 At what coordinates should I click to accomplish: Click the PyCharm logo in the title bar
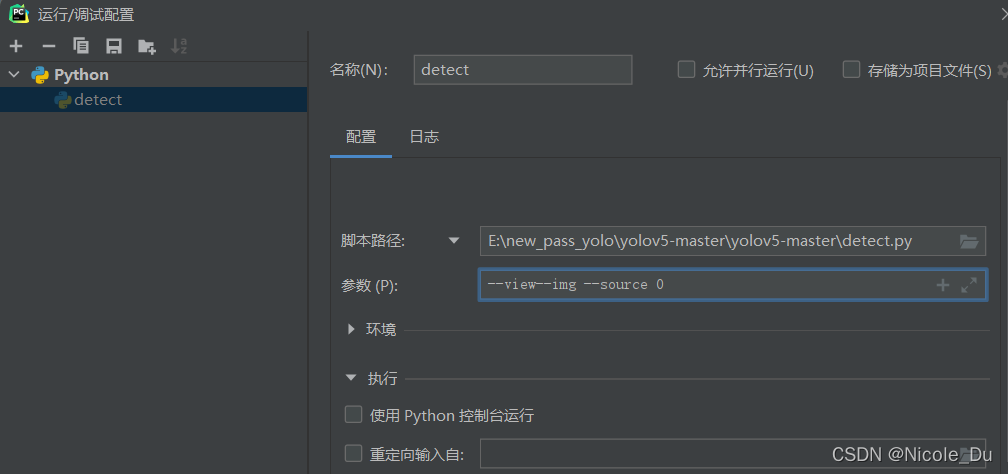tap(19, 12)
